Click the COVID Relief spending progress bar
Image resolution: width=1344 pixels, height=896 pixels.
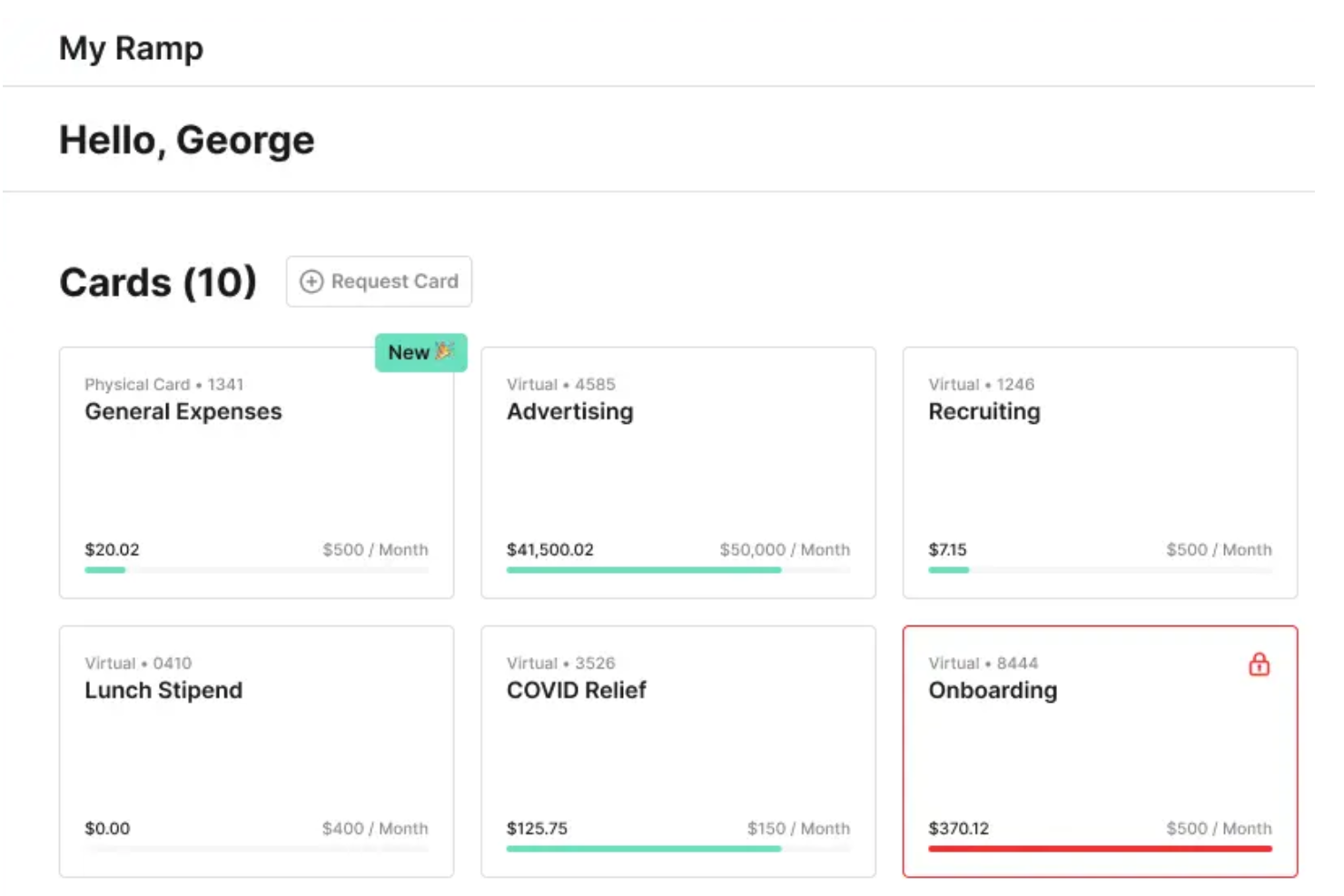pyautogui.click(x=678, y=849)
